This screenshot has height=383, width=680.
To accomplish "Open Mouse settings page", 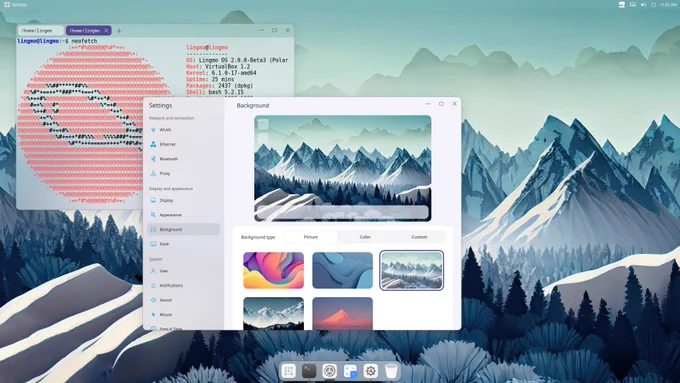I will click(x=183, y=314).
